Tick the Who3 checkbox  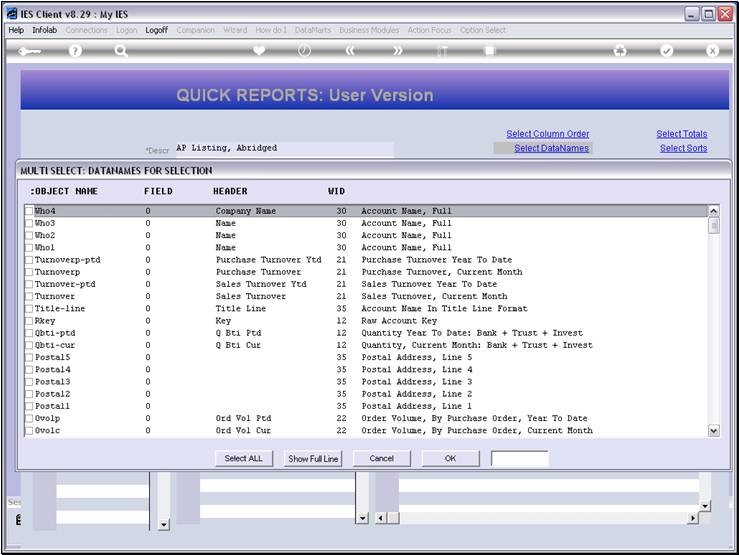coord(29,223)
